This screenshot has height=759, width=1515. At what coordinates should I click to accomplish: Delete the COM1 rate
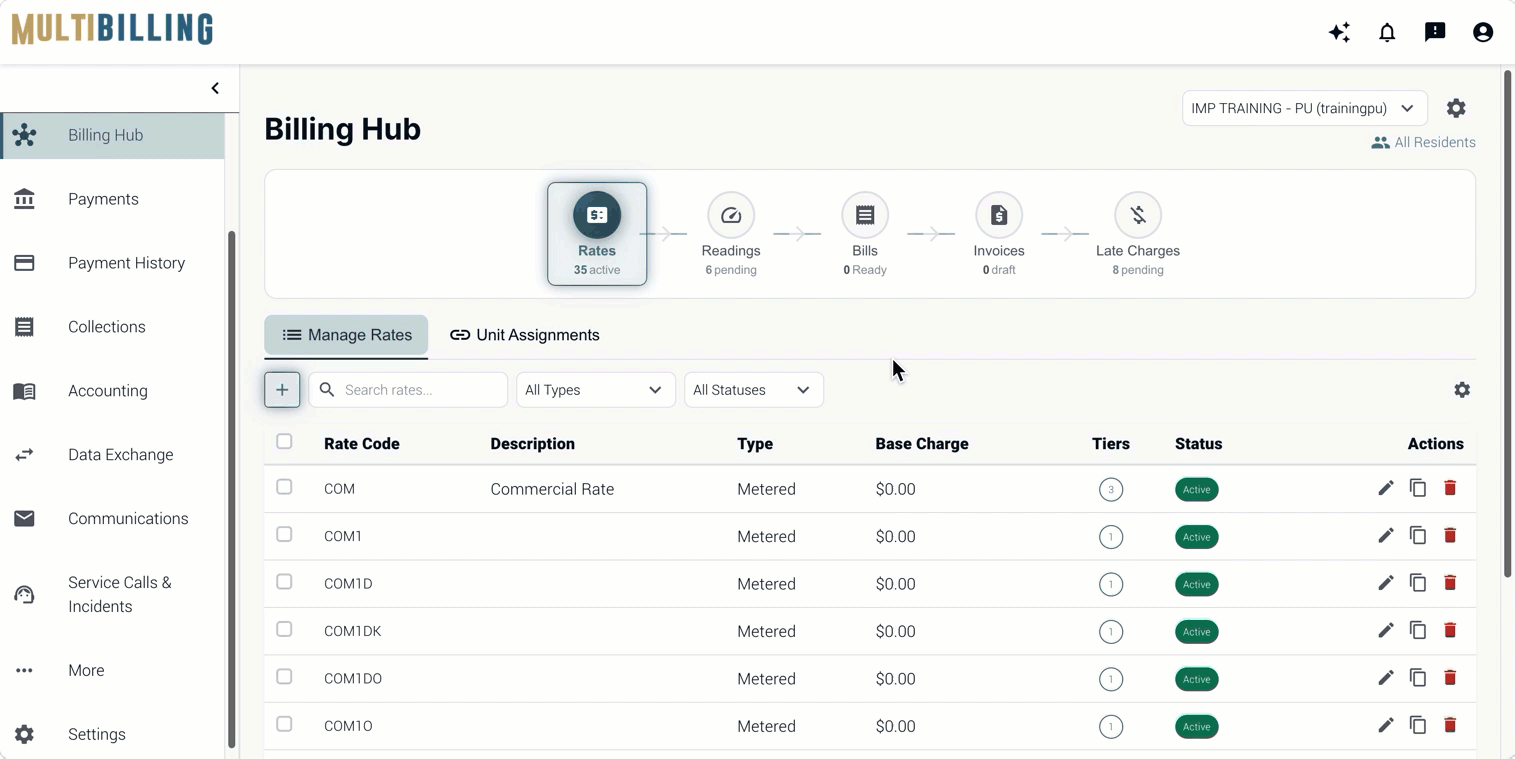pyautogui.click(x=1450, y=535)
